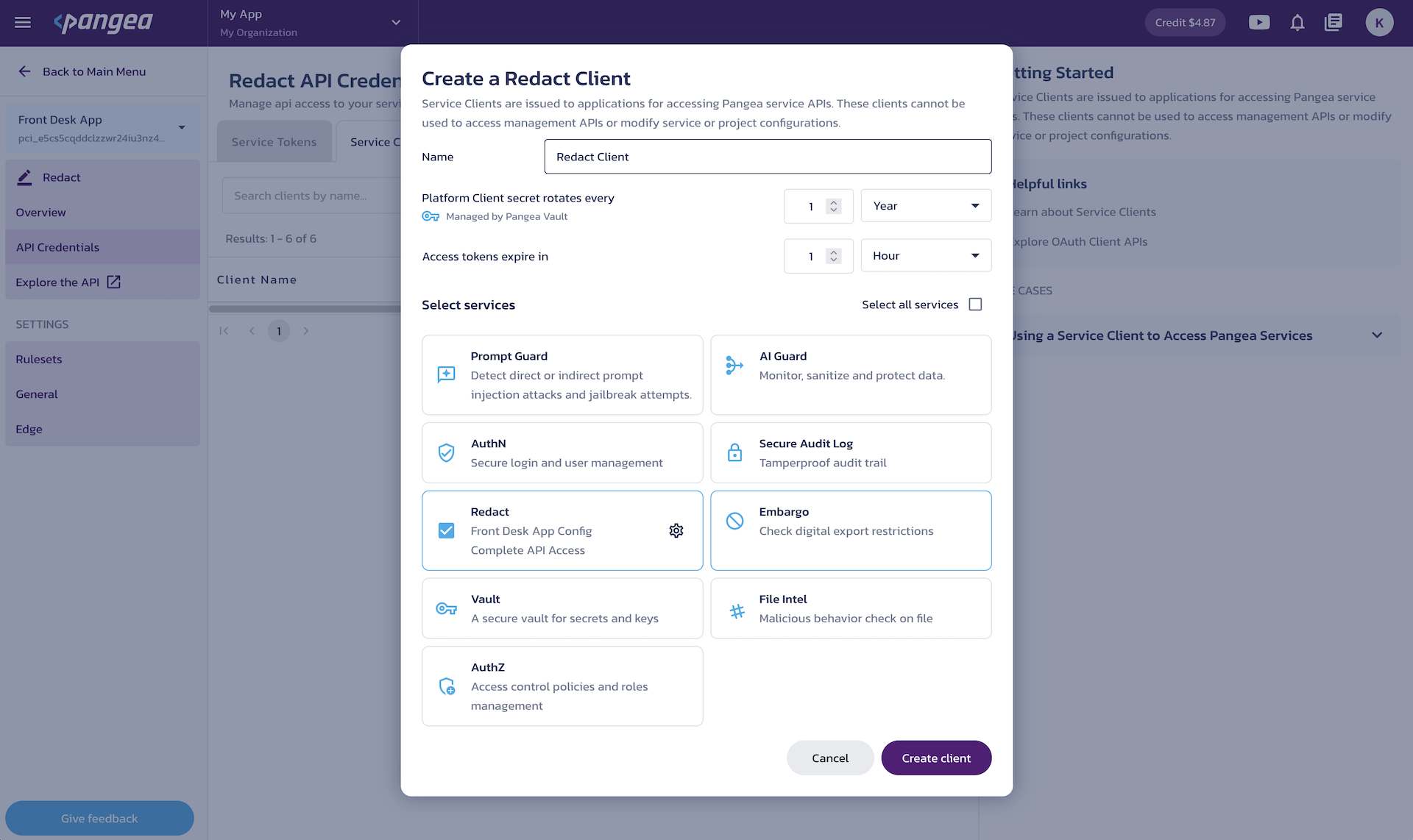The image size is (1413, 840).
Task: Click page 1 in pagination
Action: tap(279, 331)
